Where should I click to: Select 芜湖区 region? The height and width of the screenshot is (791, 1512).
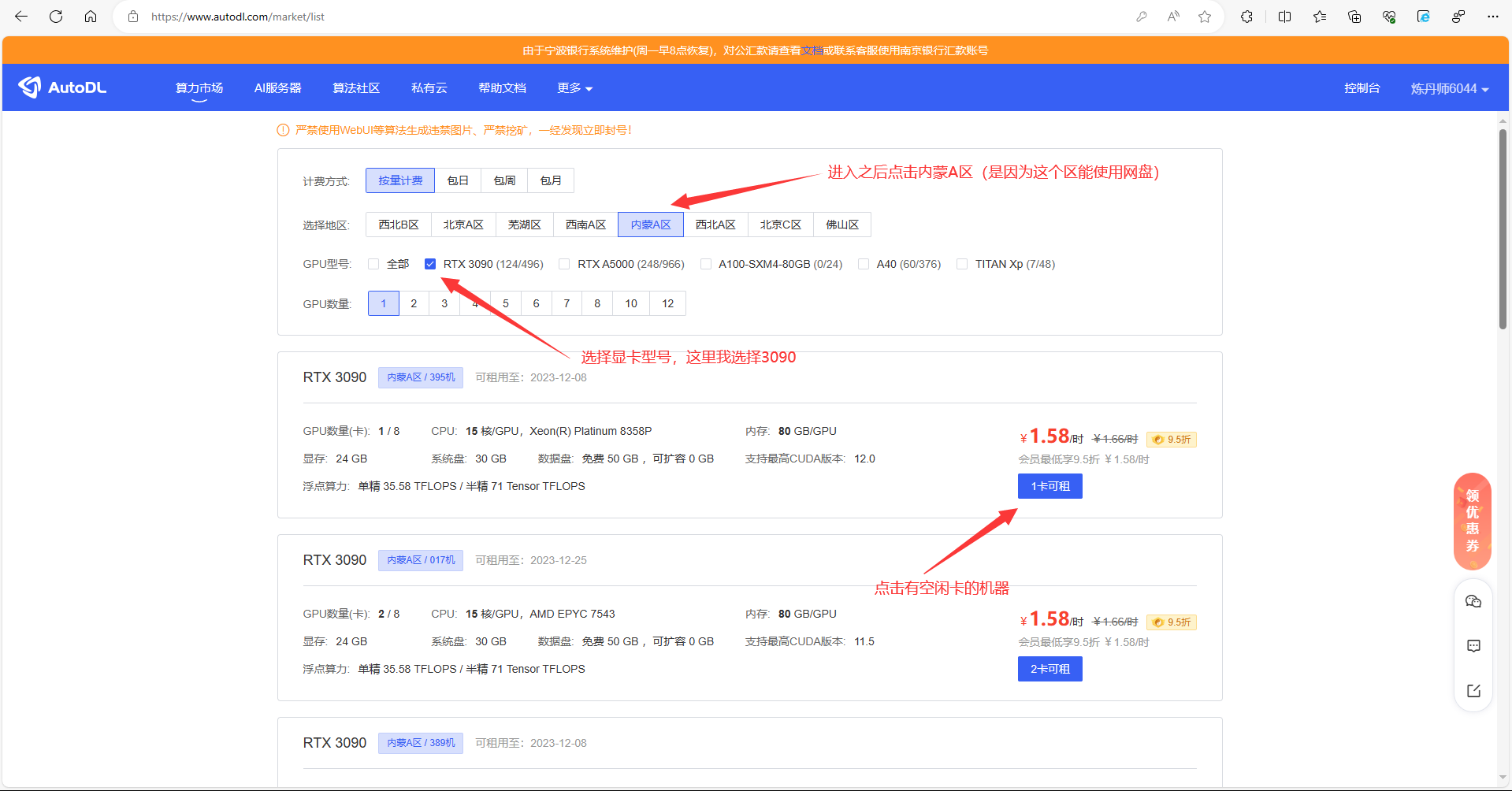(525, 225)
